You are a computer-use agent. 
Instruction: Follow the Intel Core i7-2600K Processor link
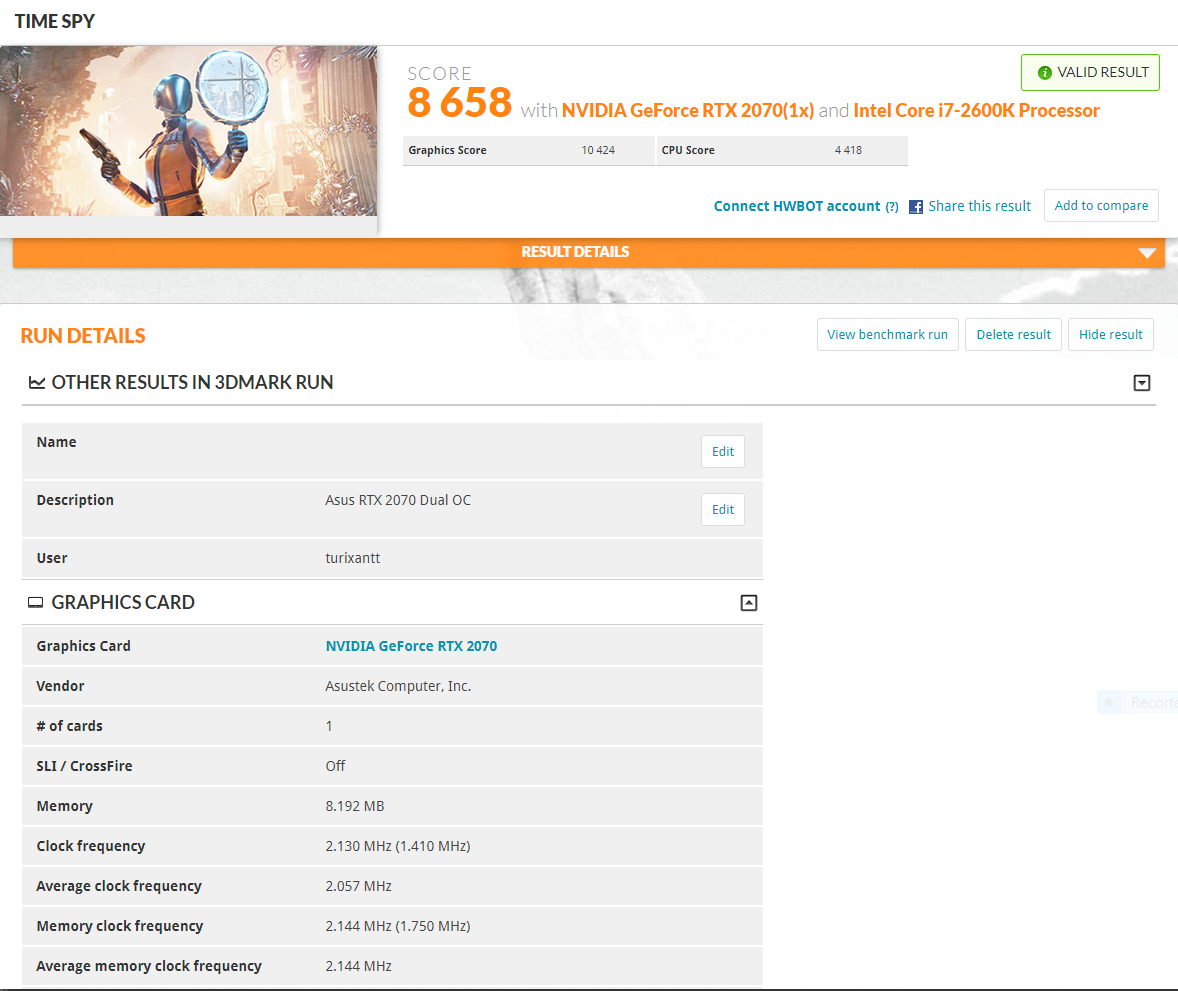click(976, 111)
